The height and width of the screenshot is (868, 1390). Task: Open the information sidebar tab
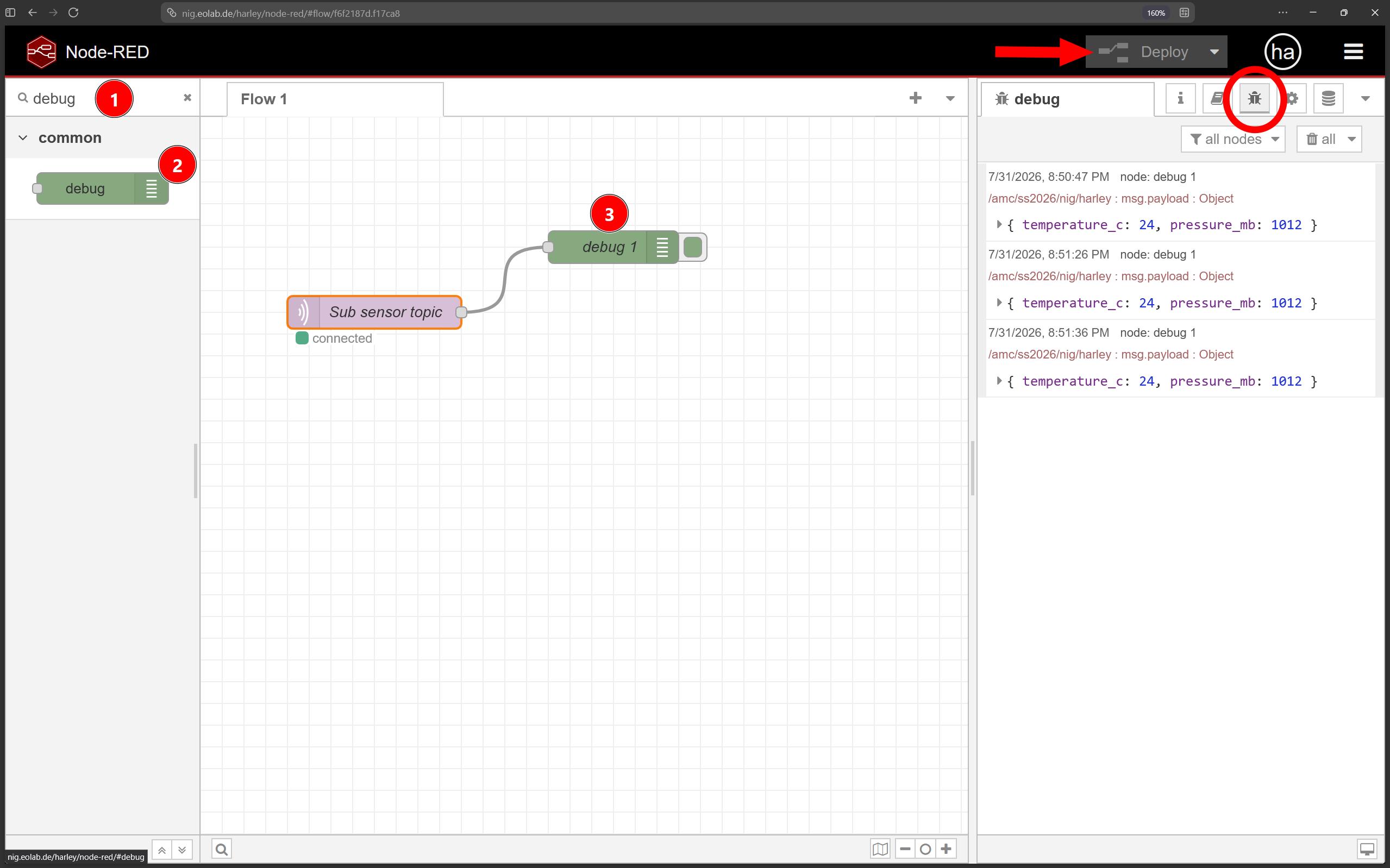[x=1180, y=99]
